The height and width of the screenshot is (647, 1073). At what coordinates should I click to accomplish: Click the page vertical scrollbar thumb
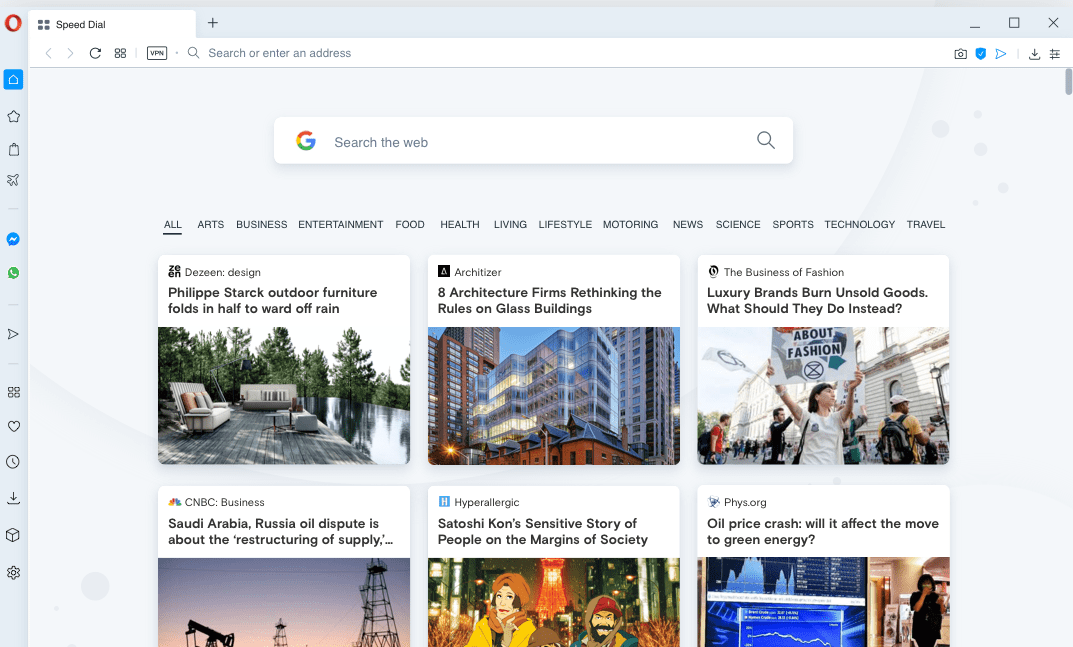1068,81
